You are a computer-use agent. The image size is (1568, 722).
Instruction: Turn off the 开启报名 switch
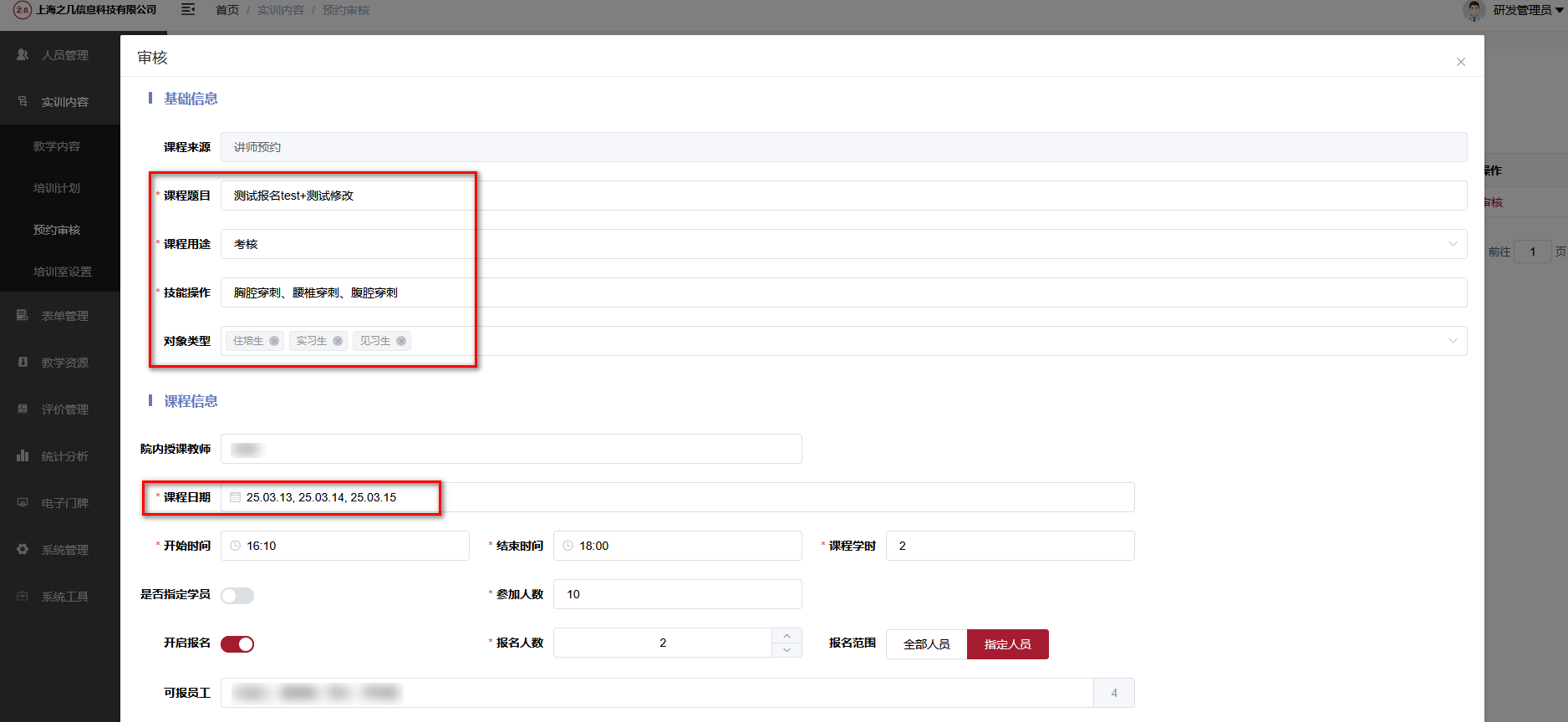pyautogui.click(x=237, y=644)
